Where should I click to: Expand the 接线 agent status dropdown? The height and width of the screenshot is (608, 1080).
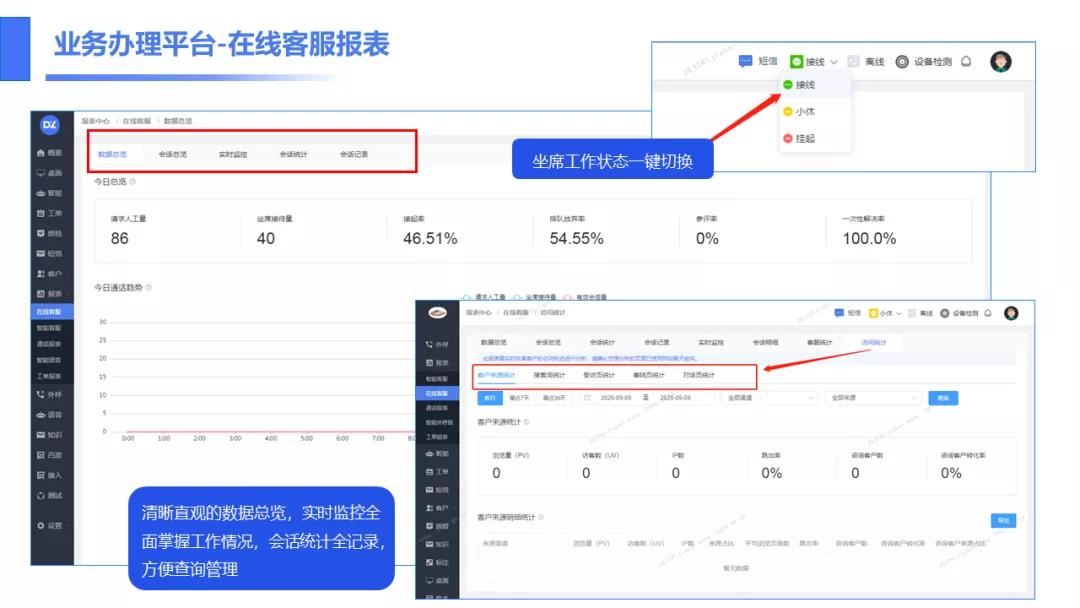coord(814,62)
